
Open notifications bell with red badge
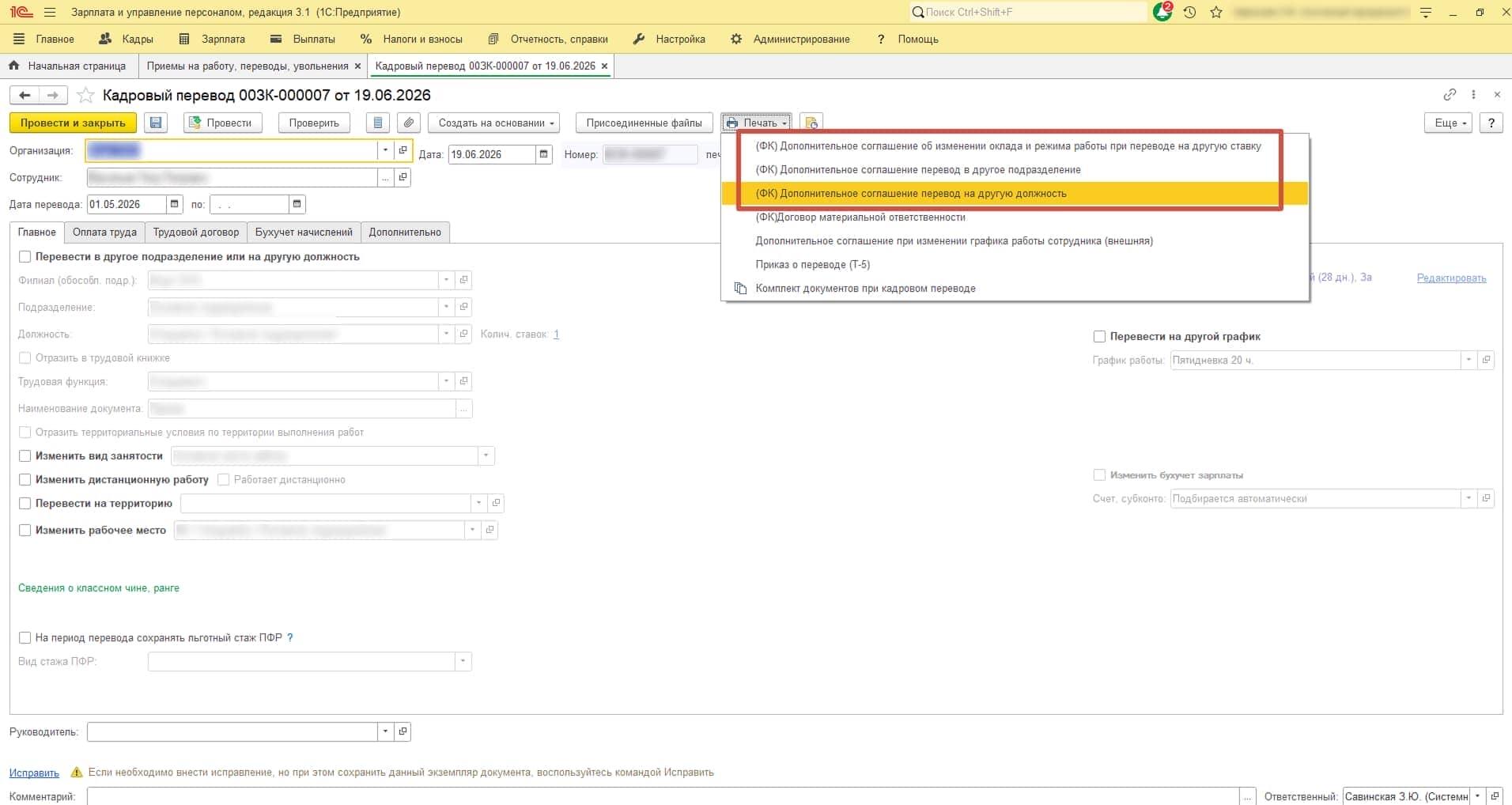pos(1162,12)
